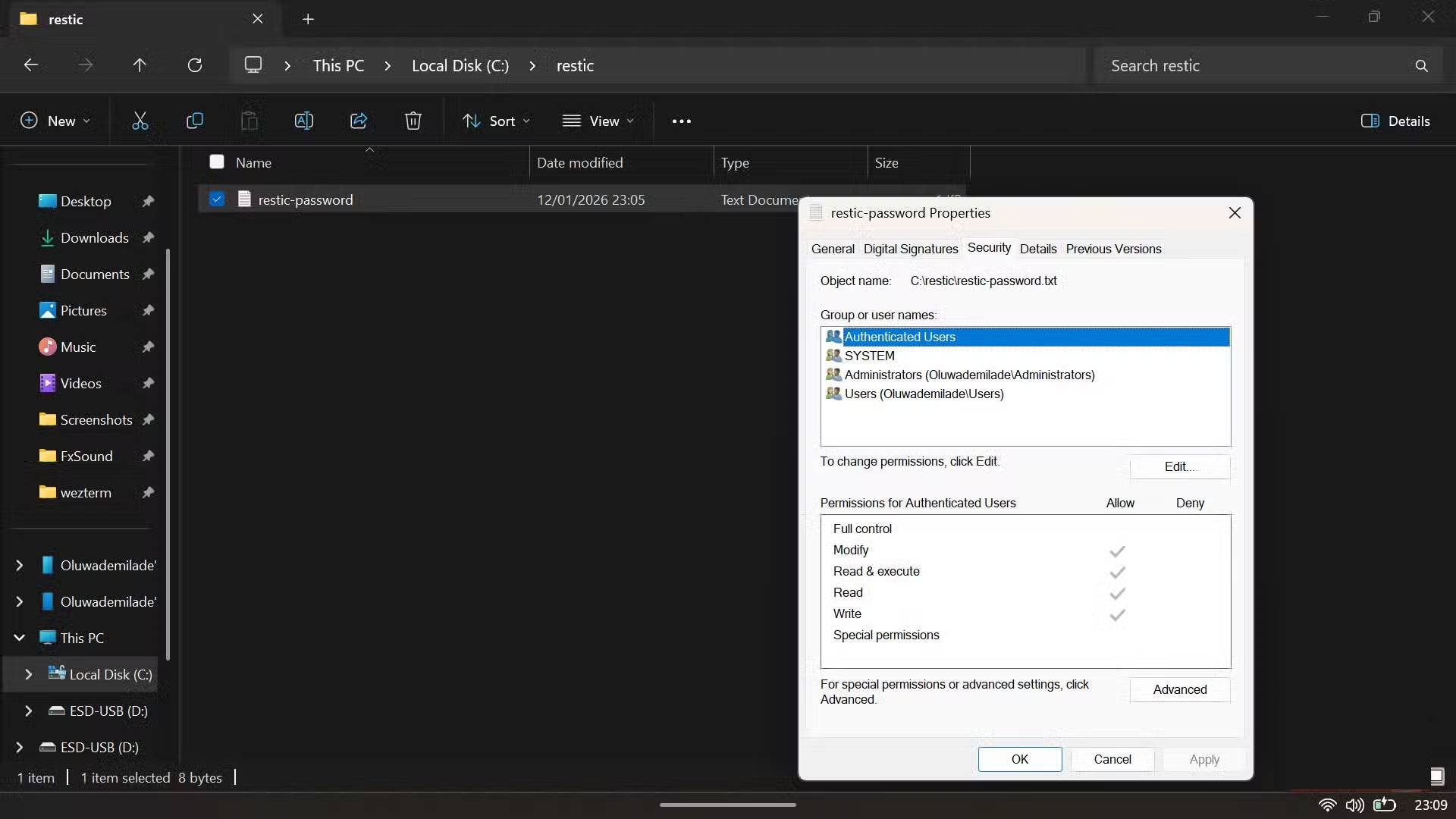Open the See more ellipsis menu
This screenshot has height=819, width=1456.
(x=681, y=121)
